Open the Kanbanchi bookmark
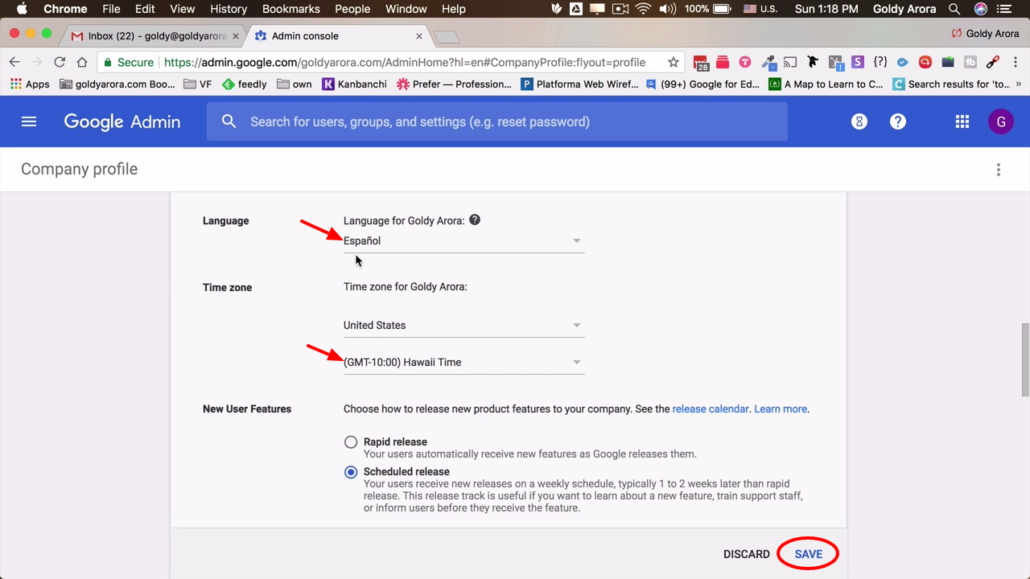Viewport: 1030px width, 579px height. point(354,84)
